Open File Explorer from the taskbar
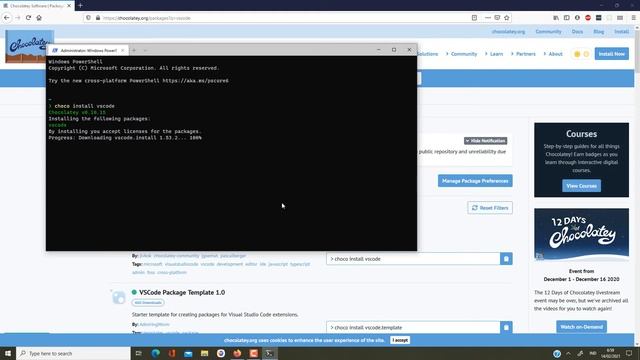 click(x=204, y=353)
